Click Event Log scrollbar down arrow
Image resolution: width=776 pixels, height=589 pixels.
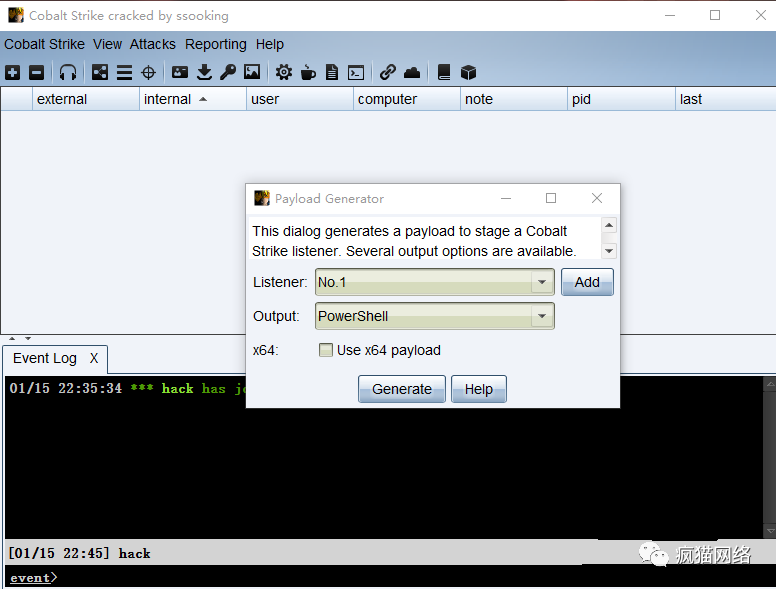(x=770, y=531)
